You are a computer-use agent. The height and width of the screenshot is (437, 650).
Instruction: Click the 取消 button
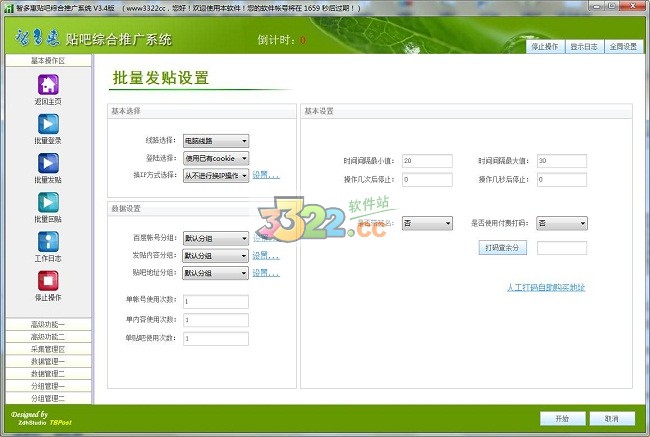tap(612, 419)
